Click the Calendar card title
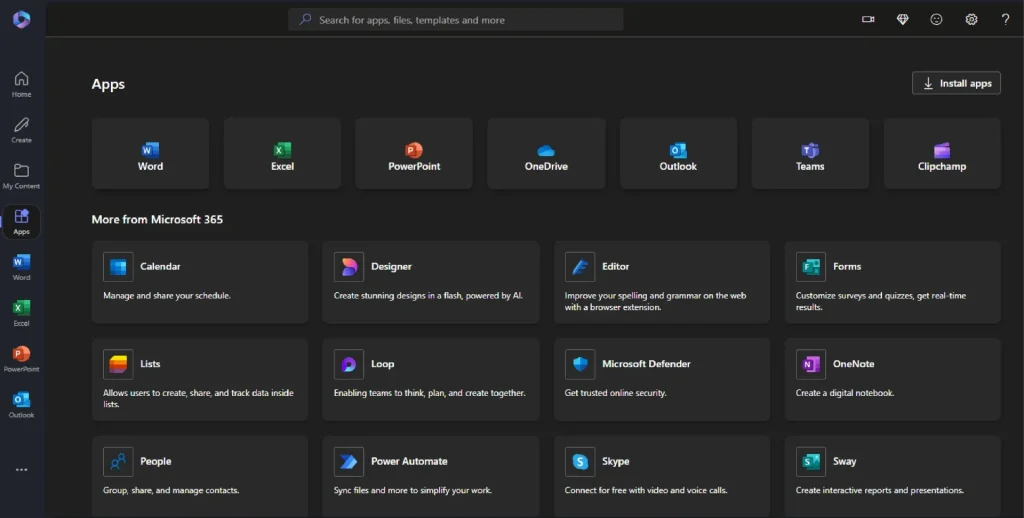The width and height of the screenshot is (1024, 518). click(x=160, y=266)
